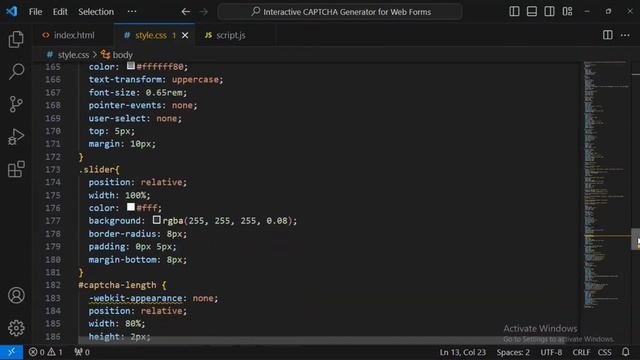Image resolution: width=640 pixels, height=360 pixels.
Task: Expand the hidden menus ellipsis
Action: [132, 11]
